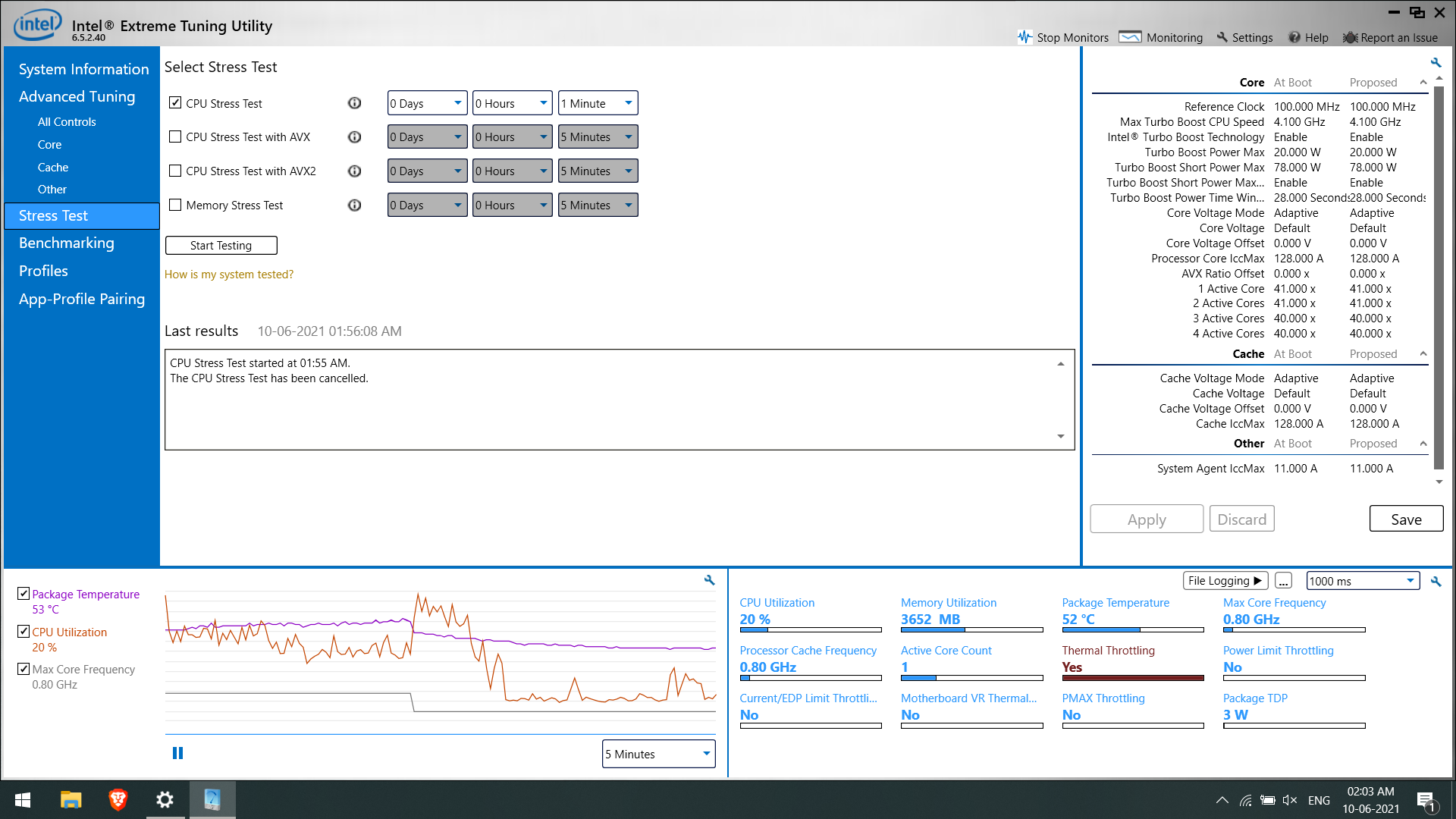Open Windows Start menu

point(23,800)
